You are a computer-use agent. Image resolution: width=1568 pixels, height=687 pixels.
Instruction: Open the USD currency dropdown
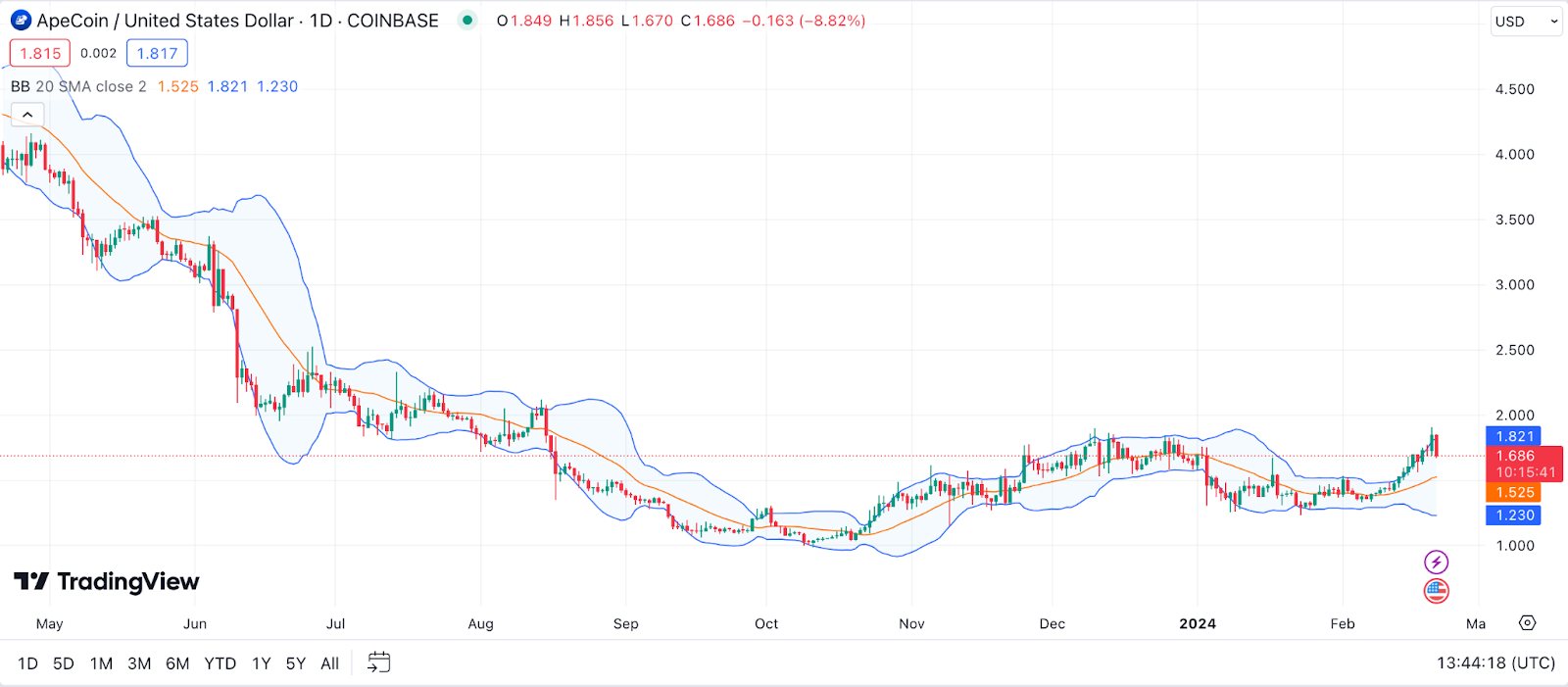coord(1526,21)
